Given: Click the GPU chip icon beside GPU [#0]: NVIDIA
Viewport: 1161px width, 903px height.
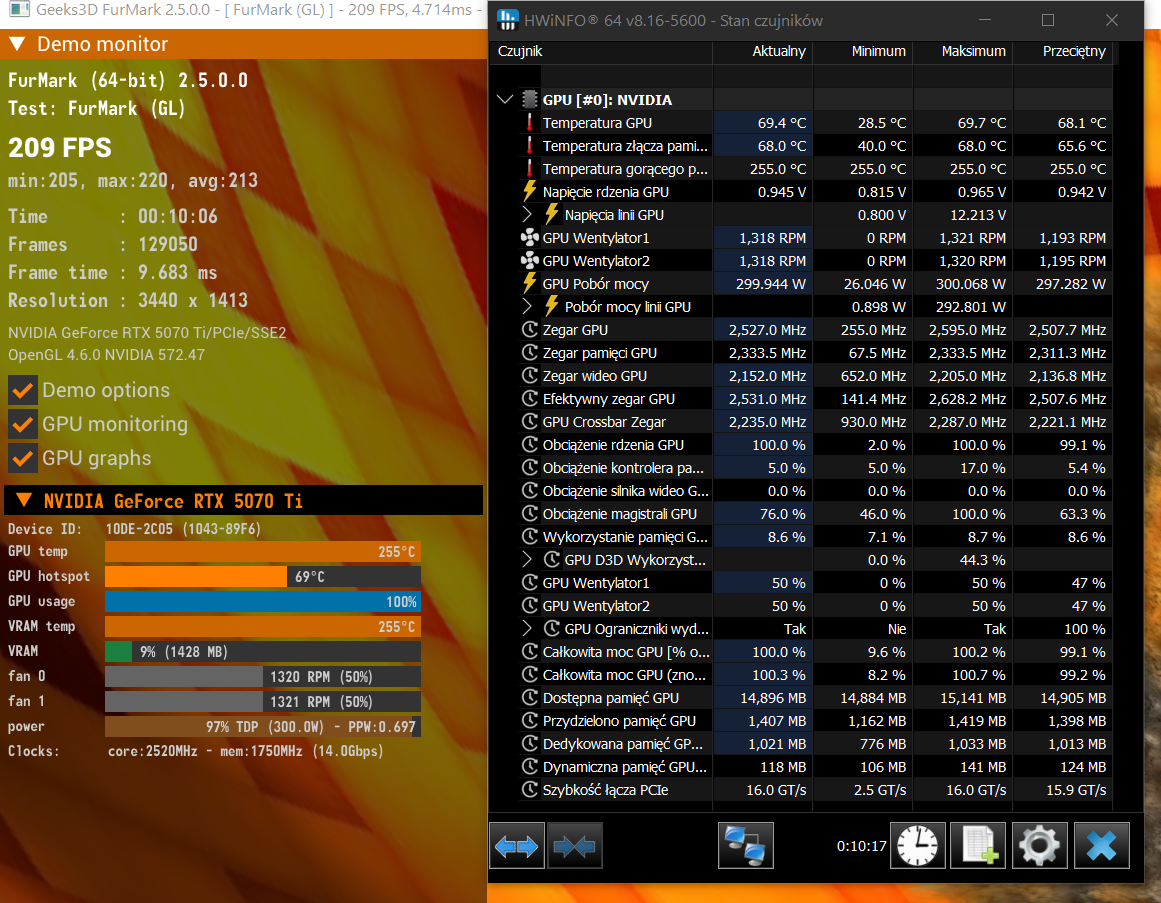Looking at the screenshot, I should [529, 99].
